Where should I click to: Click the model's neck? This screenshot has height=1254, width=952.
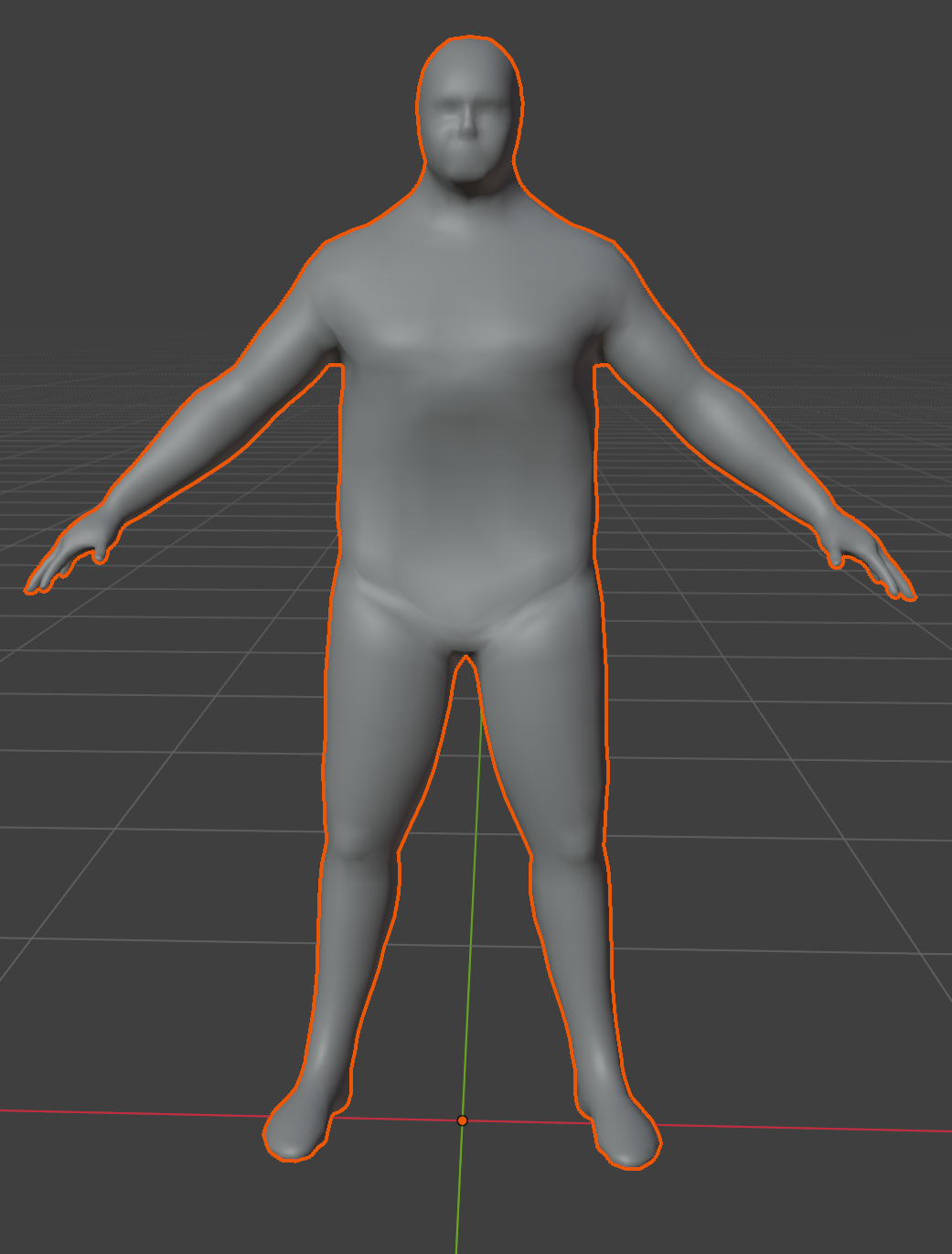point(468,206)
